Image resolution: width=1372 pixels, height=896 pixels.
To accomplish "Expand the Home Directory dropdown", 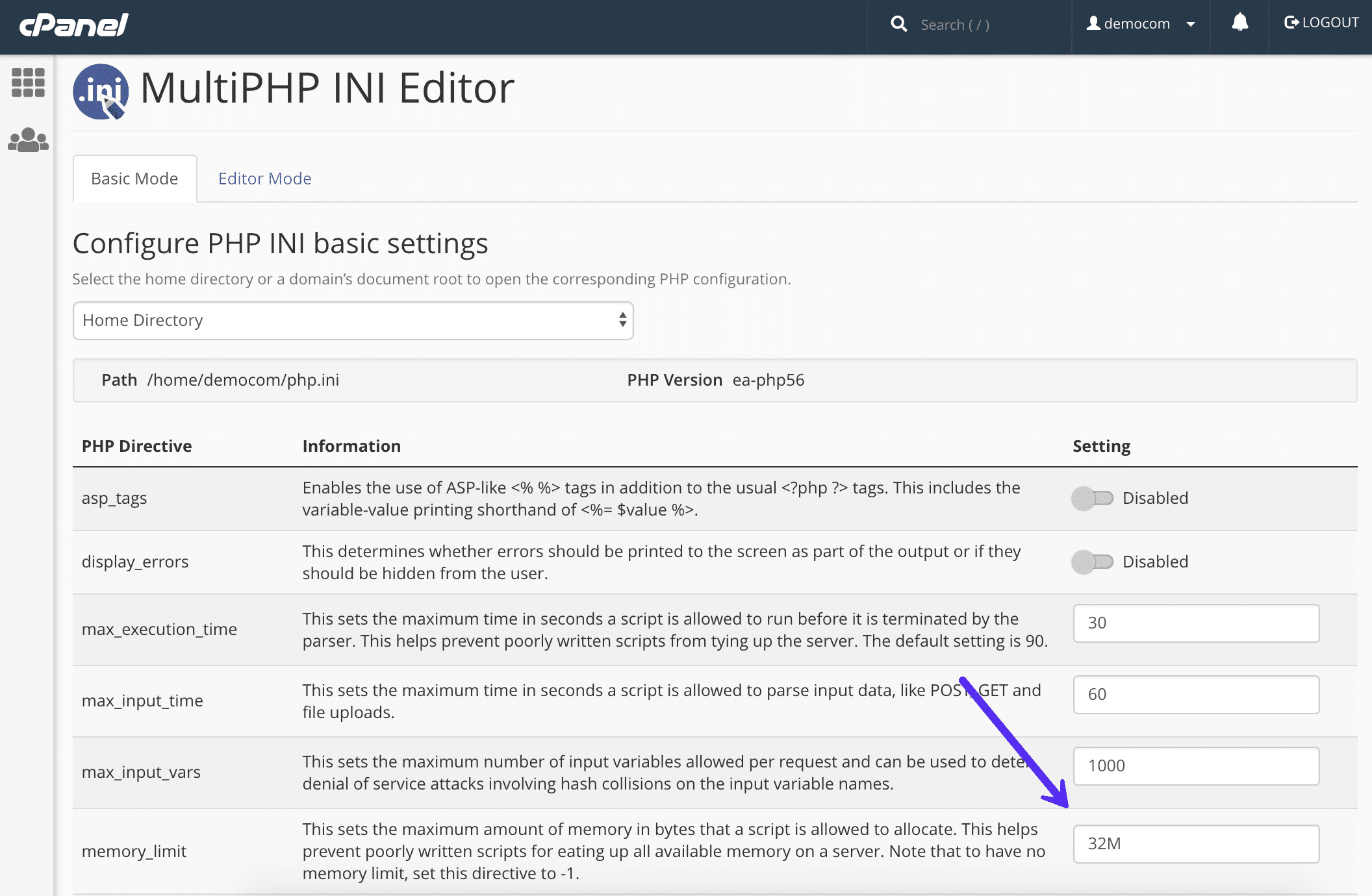I will (353, 320).
